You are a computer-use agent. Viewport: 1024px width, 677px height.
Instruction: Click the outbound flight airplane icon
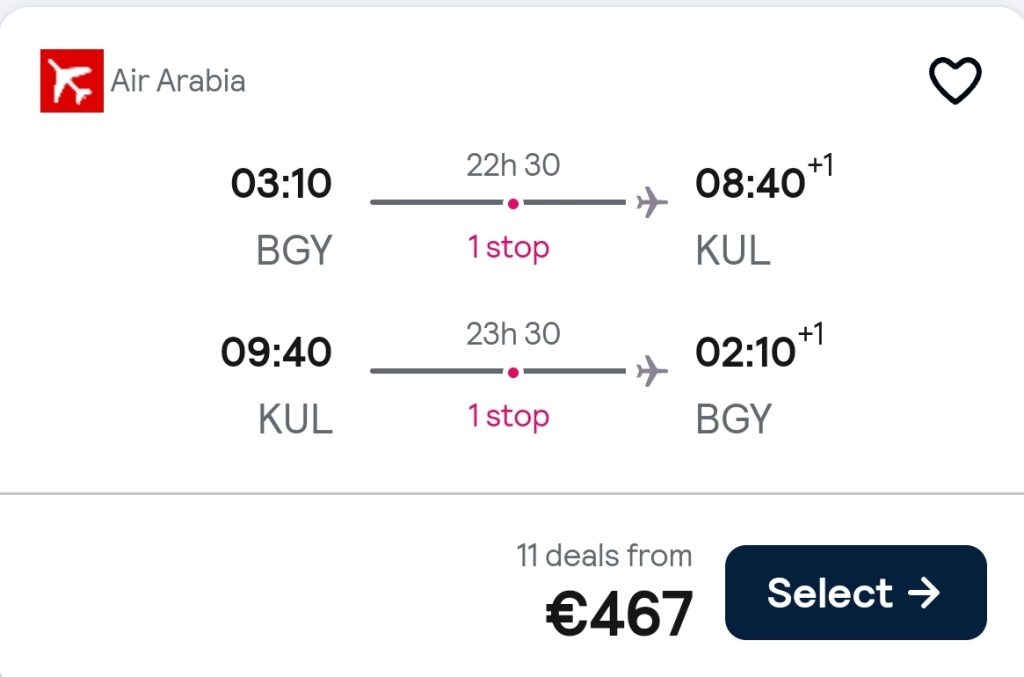point(652,202)
